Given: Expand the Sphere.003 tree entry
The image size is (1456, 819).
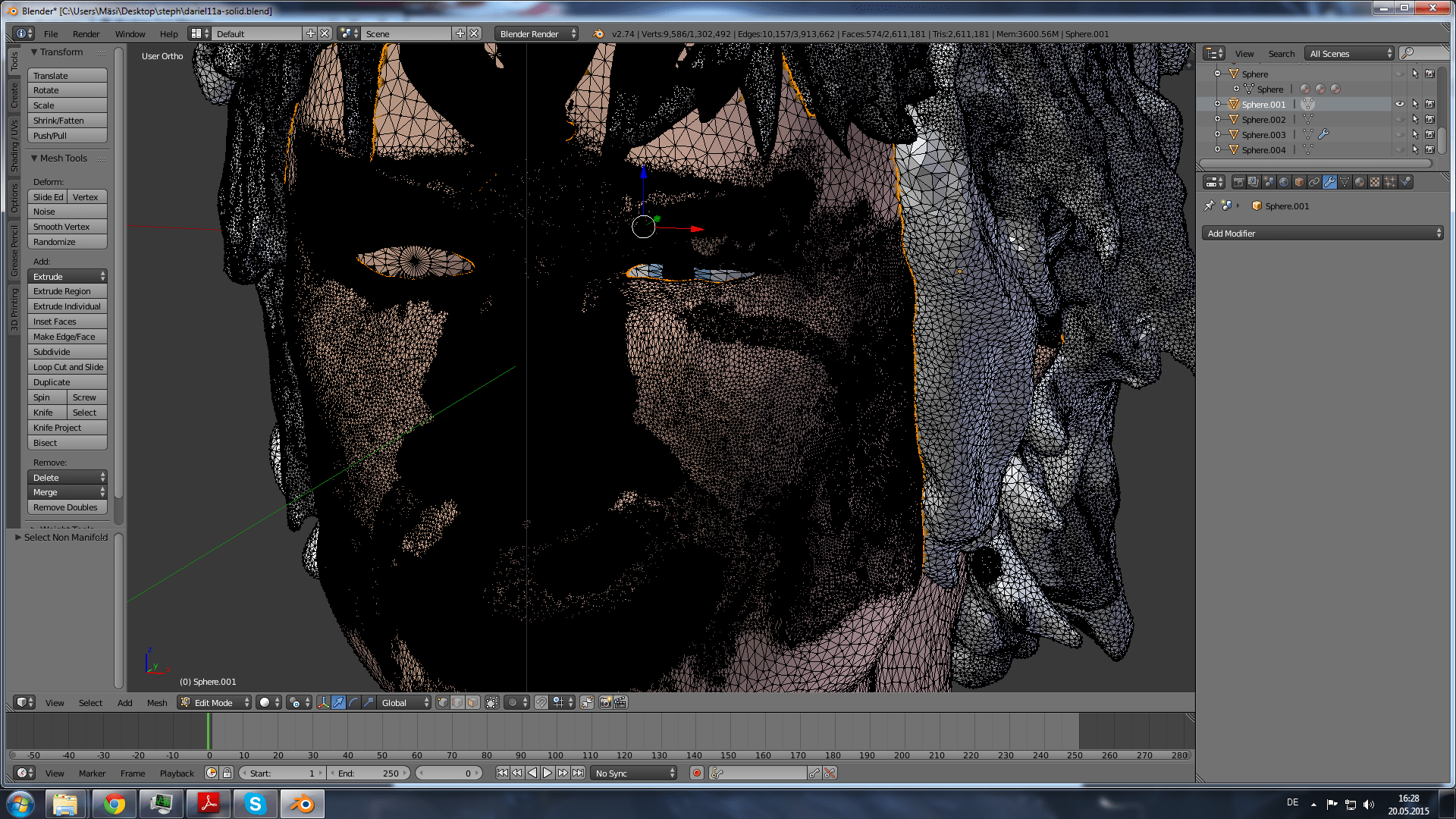Looking at the screenshot, I should [x=1218, y=135].
